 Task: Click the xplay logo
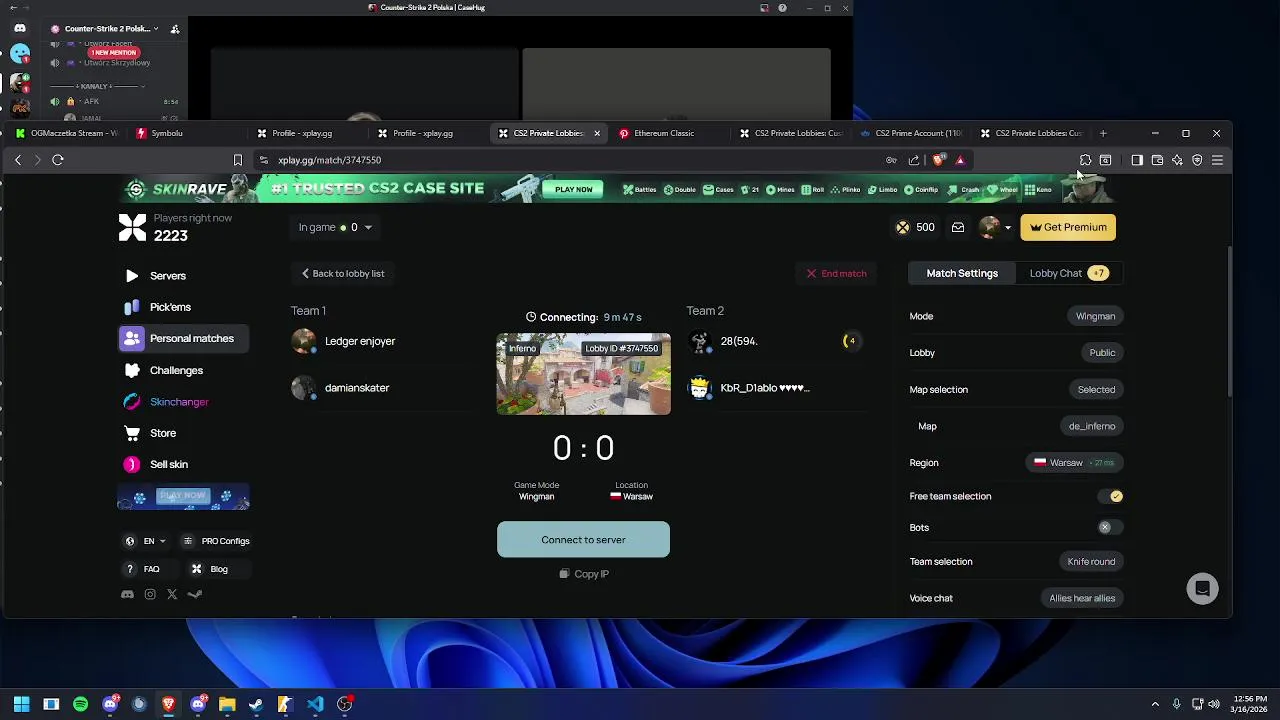coord(132,227)
